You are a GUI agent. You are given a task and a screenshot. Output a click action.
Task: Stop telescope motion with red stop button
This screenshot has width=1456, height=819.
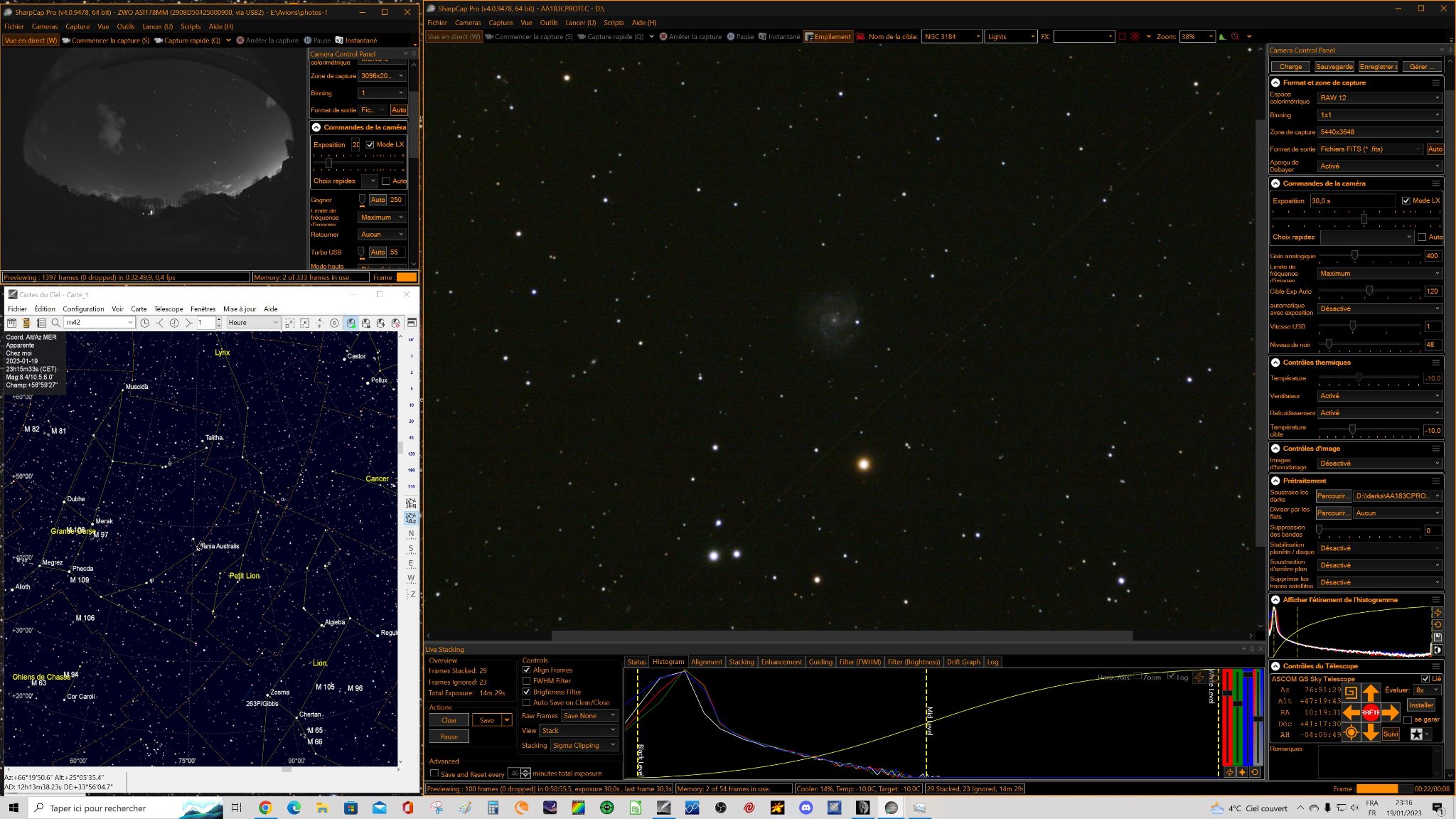click(1371, 712)
